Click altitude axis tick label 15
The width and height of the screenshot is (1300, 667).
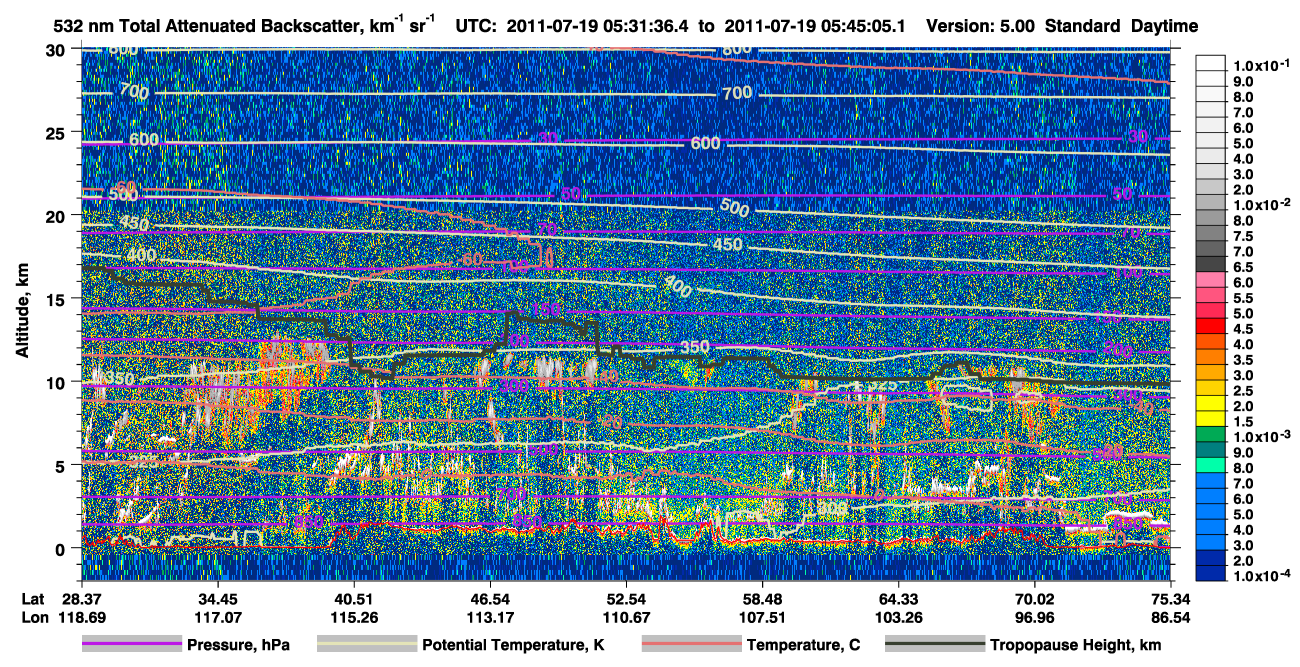point(57,298)
